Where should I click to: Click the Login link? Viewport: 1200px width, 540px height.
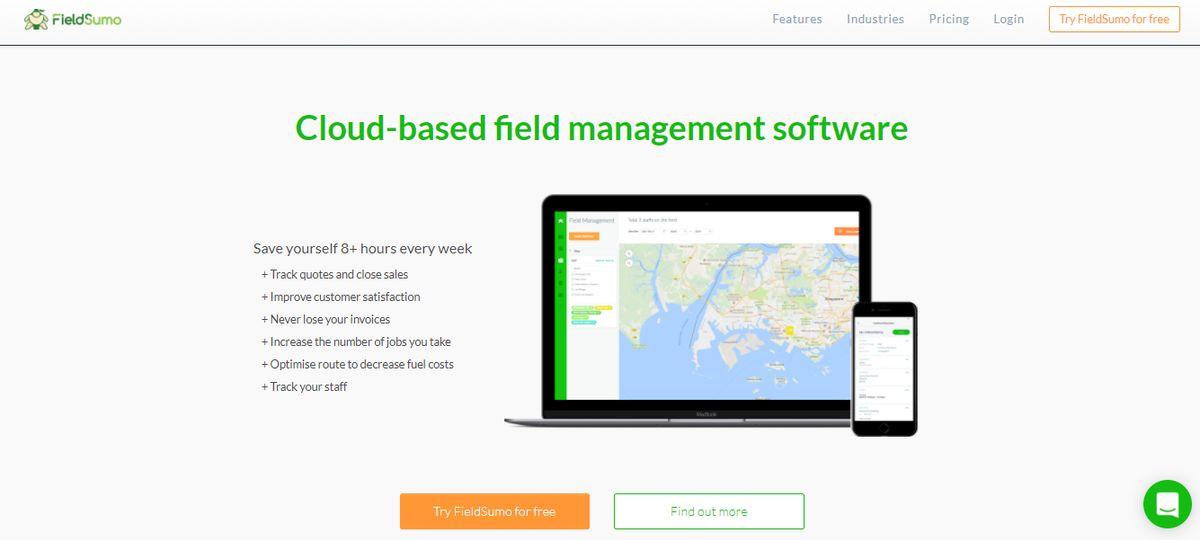[x=1008, y=19]
